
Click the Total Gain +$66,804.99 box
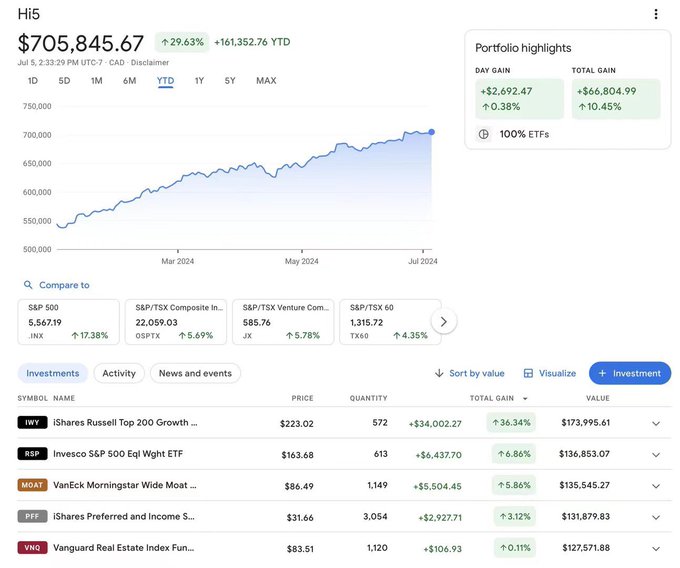coord(616,99)
